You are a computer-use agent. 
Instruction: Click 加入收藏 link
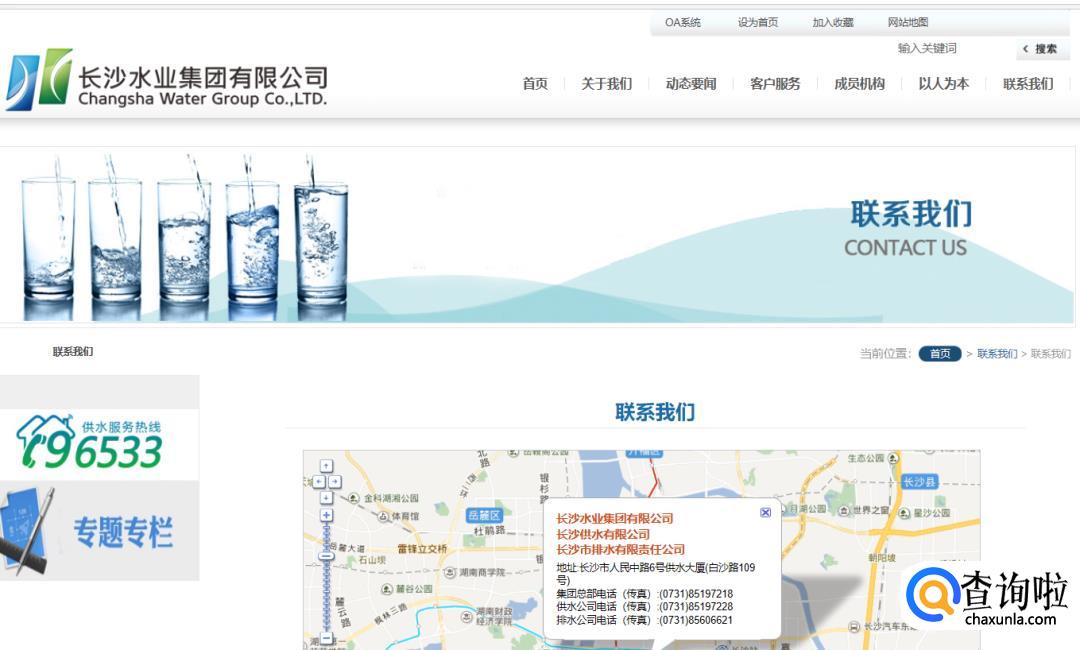pyautogui.click(x=833, y=23)
